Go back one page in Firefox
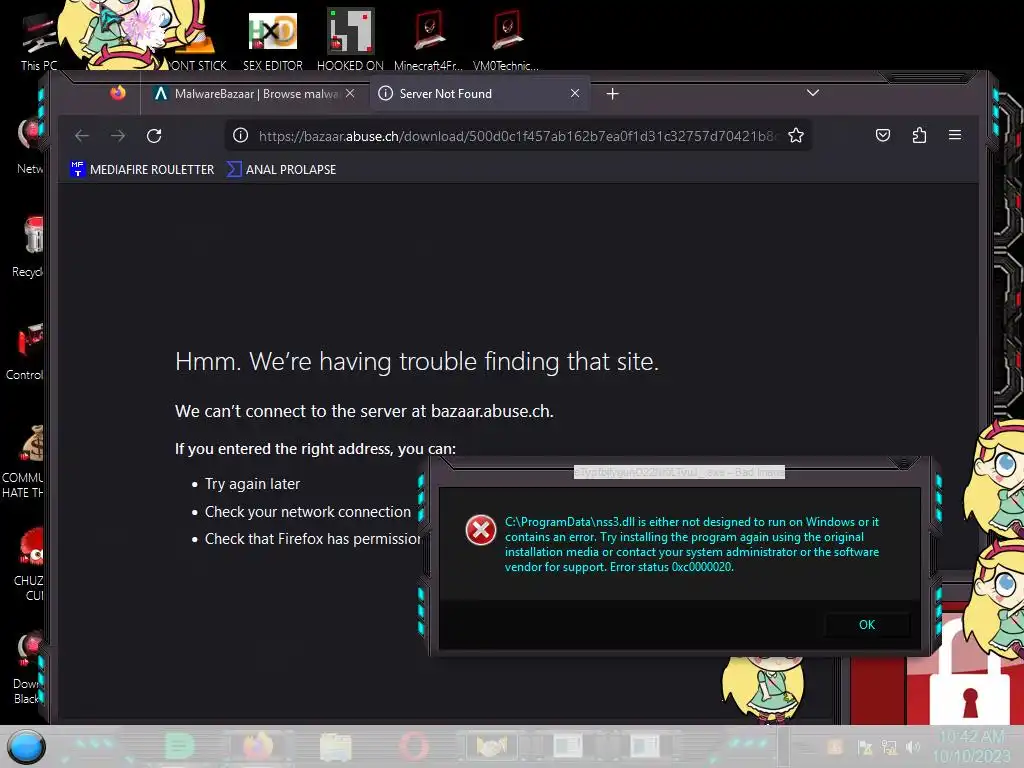The image size is (1024, 768). (82, 136)
